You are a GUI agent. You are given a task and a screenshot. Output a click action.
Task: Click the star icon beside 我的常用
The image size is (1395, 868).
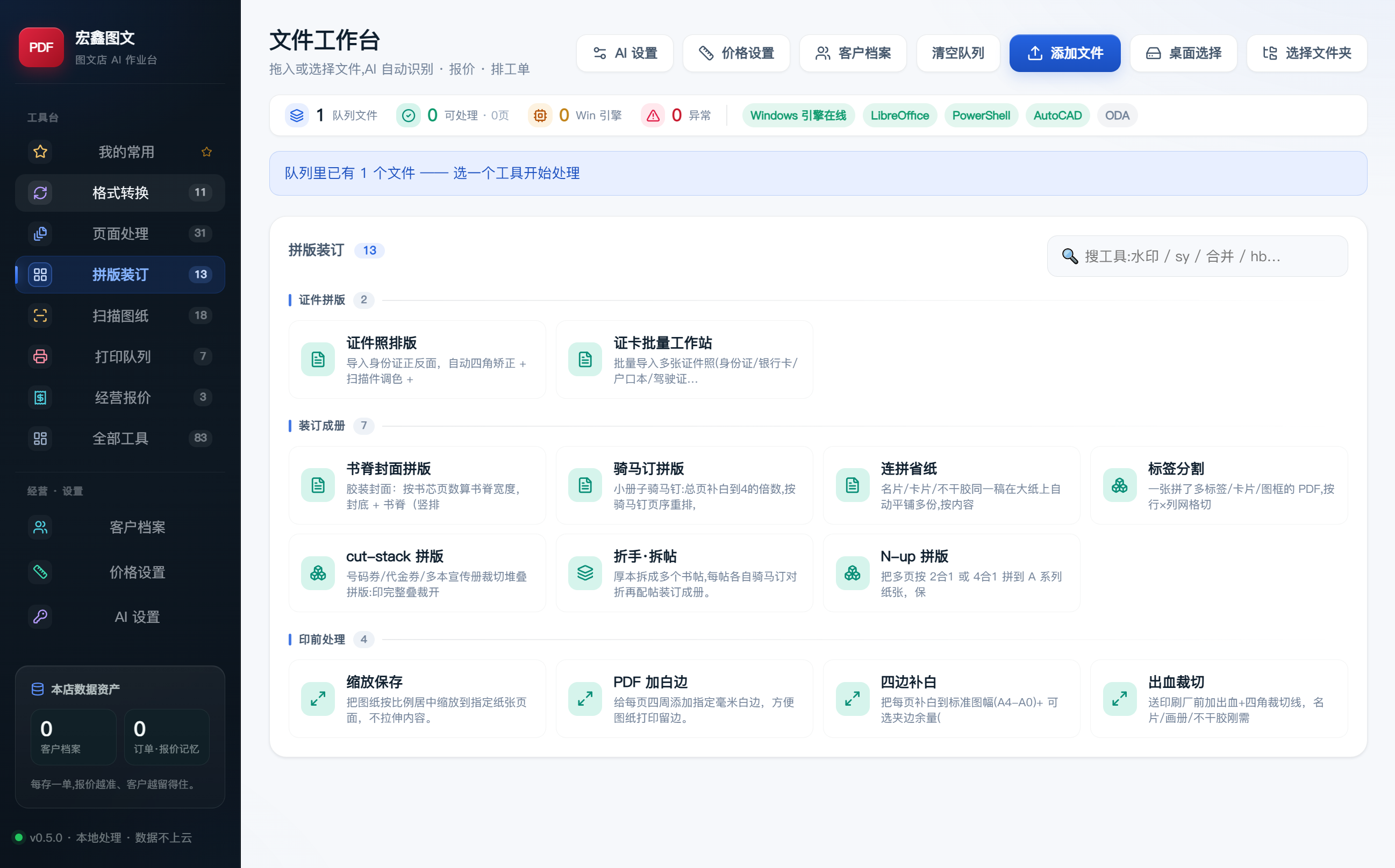[40, 152]
